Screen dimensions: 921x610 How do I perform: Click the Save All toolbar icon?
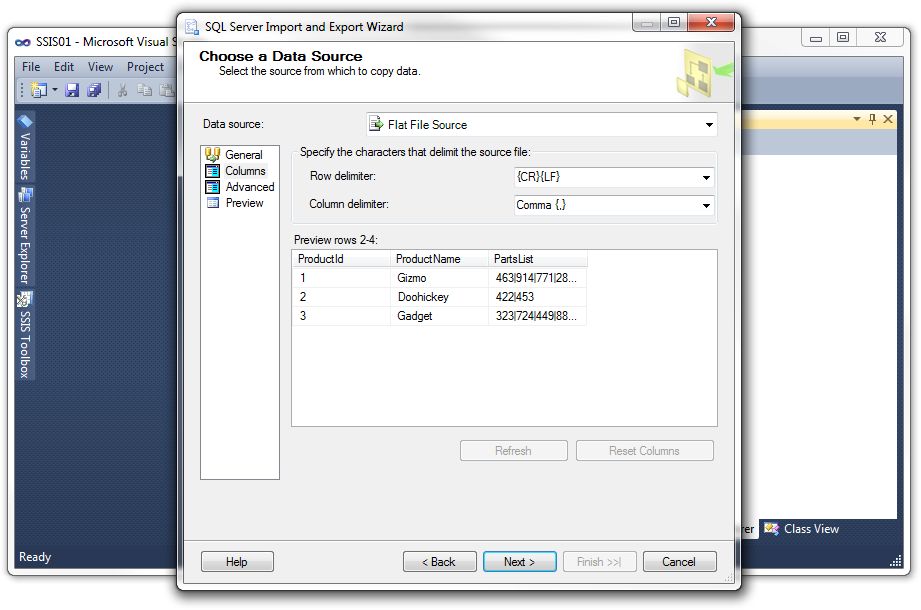point(94,90)
